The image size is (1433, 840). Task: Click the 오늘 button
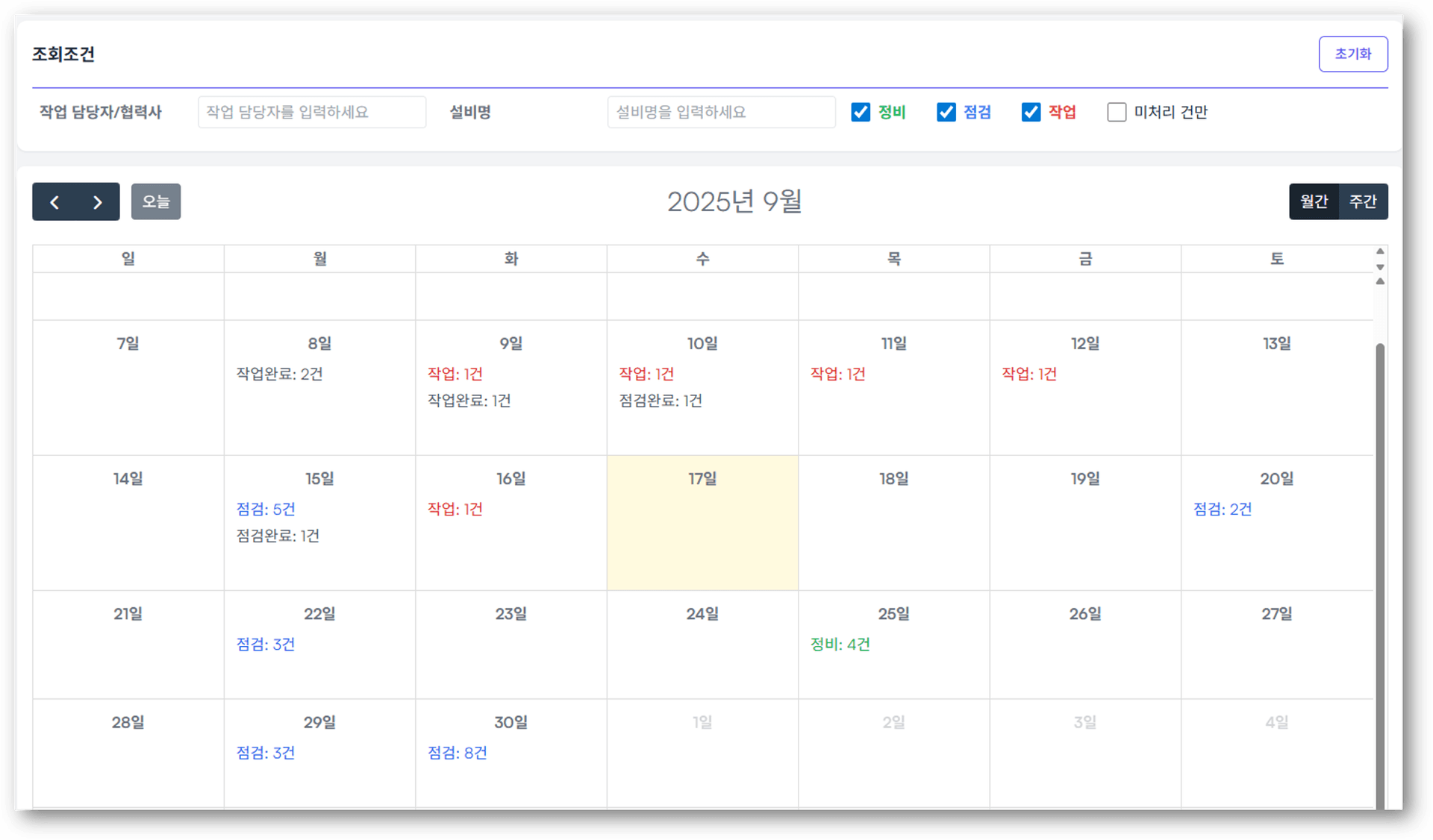pyautogui.click(x=156, y=201)
